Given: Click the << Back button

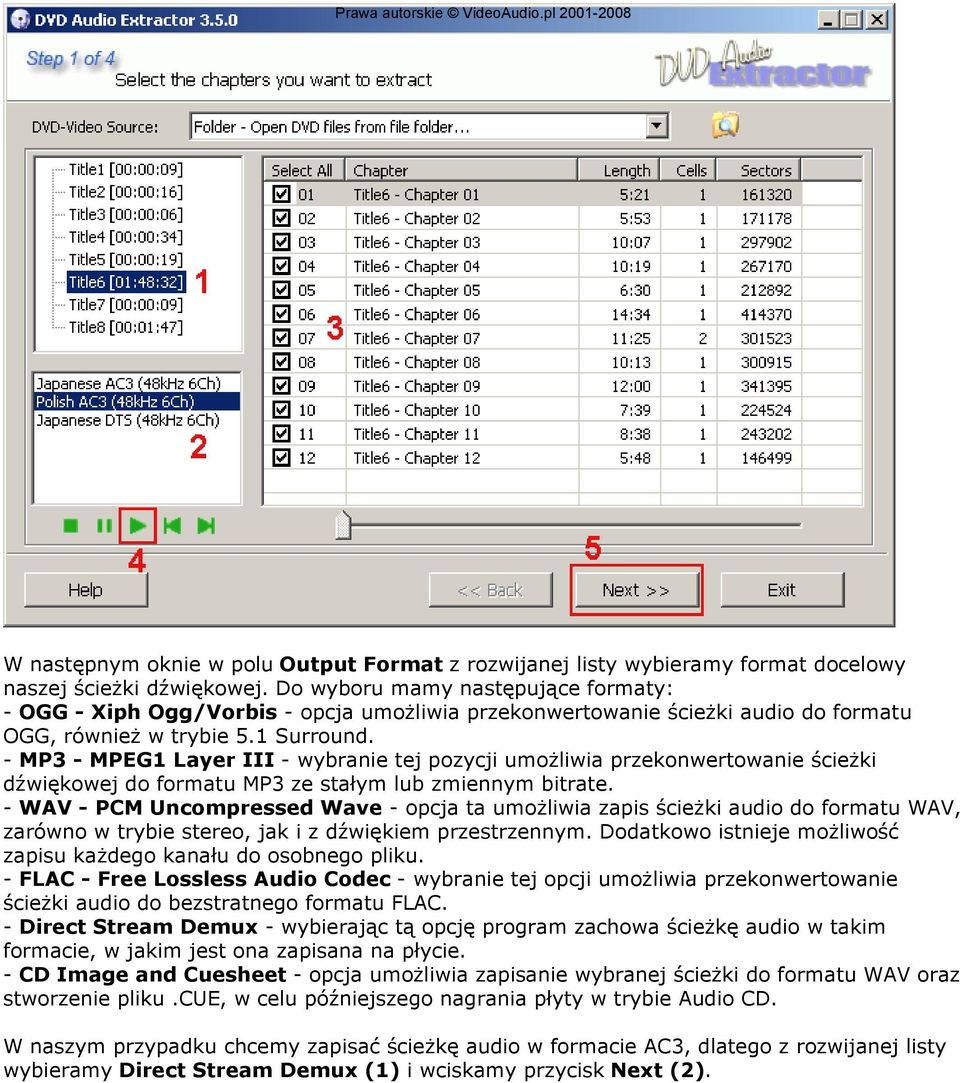Looking at the screenshot, I should coord(490,591).
